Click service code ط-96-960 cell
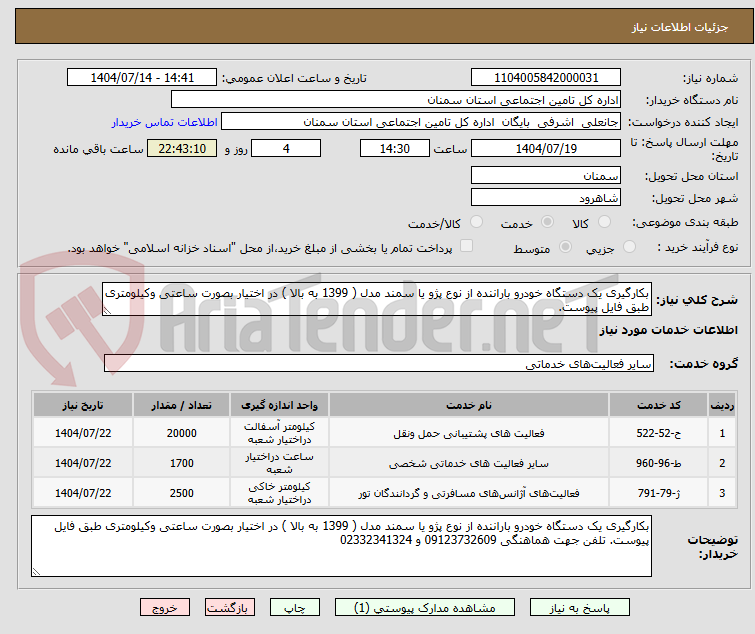The image size is (755, 634). tap(658, 463)
